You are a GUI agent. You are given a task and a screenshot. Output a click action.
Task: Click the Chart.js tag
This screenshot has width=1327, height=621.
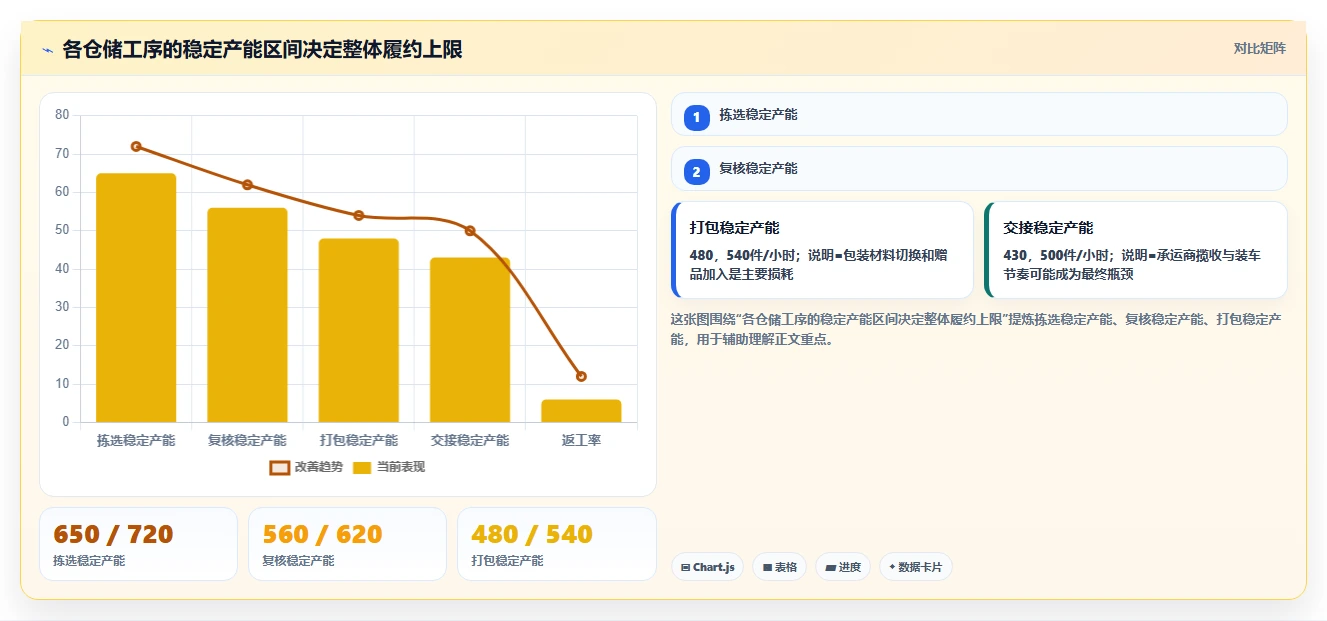pos(707,567)
